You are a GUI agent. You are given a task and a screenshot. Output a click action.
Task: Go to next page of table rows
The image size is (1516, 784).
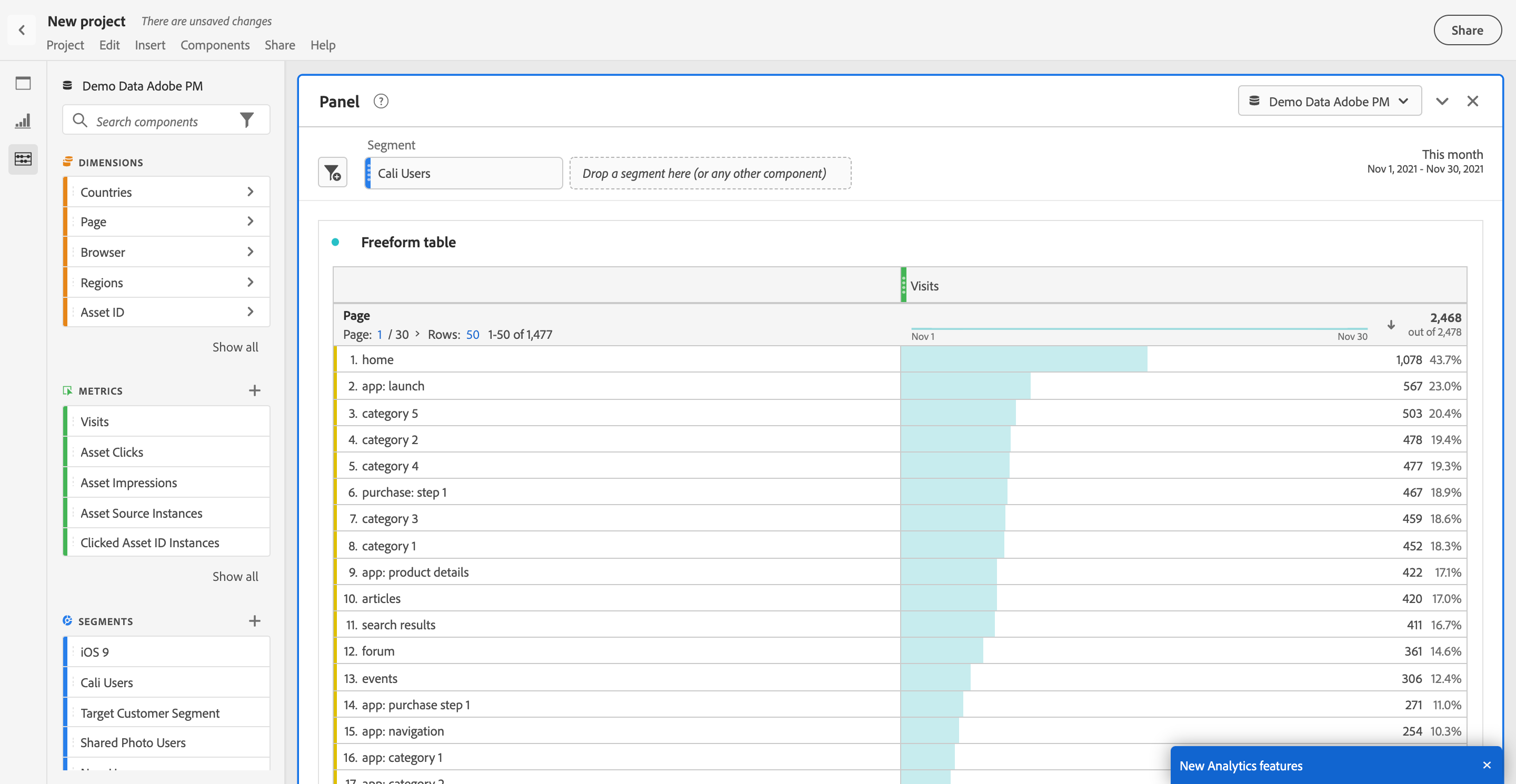[417, 334]
